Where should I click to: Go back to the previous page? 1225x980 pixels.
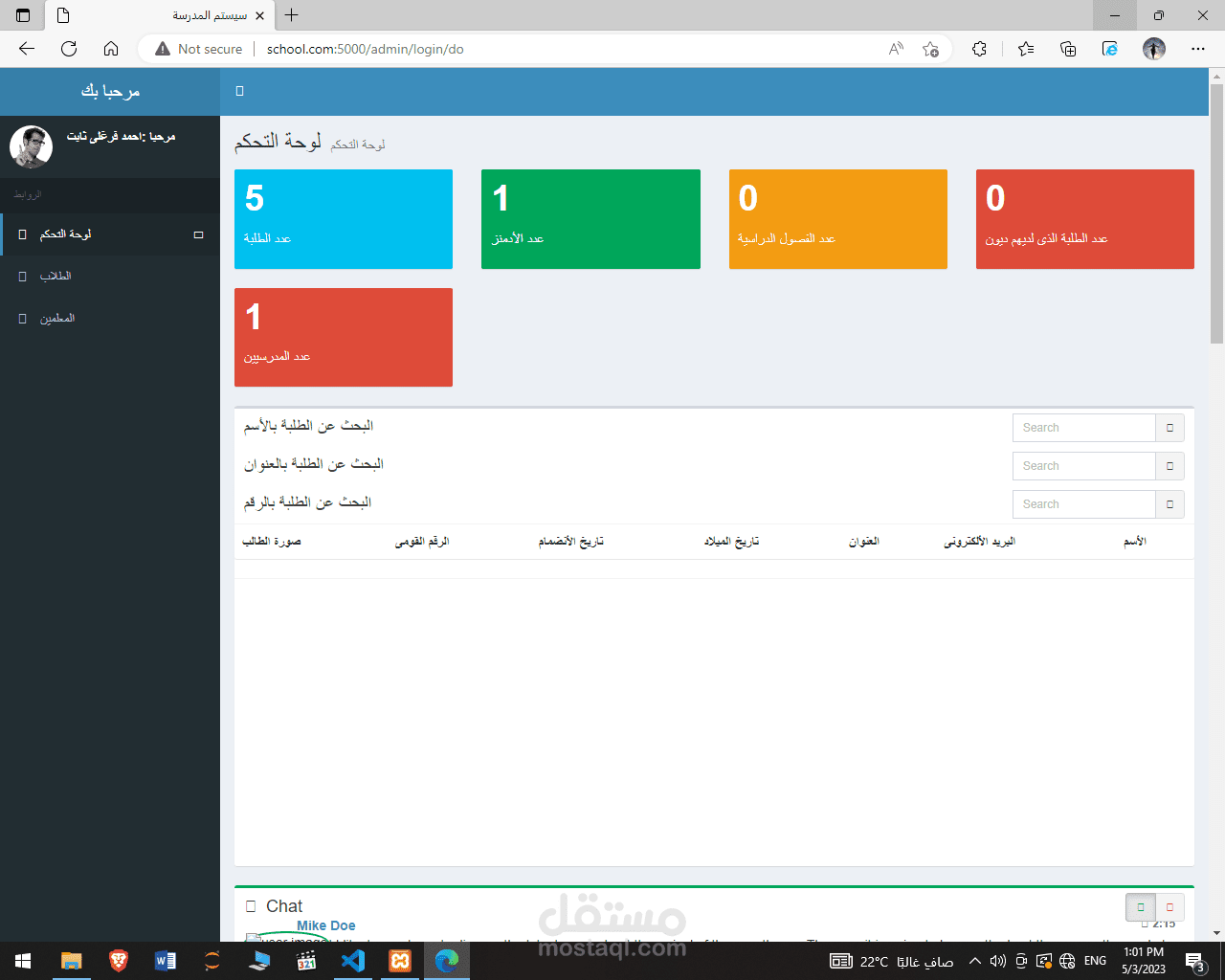[27, 49]
